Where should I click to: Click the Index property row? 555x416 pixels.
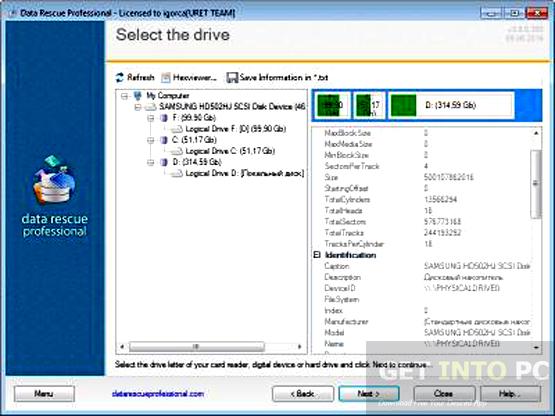click(x=421, y=310)
